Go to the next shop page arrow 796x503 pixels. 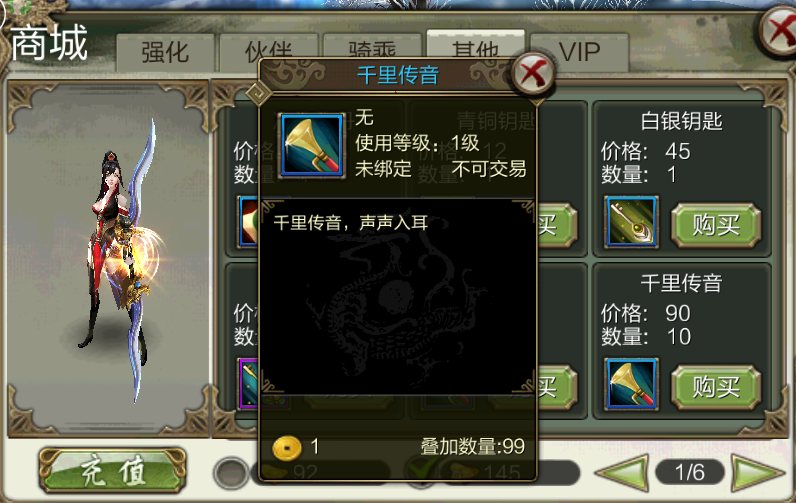[x=756, y=473]
